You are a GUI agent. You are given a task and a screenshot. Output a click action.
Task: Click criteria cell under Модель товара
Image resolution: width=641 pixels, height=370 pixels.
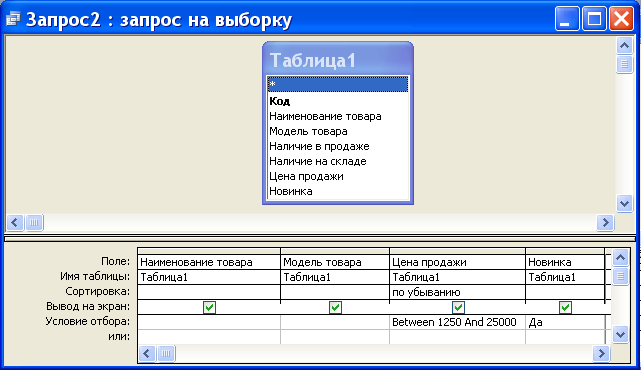(335, 322)
